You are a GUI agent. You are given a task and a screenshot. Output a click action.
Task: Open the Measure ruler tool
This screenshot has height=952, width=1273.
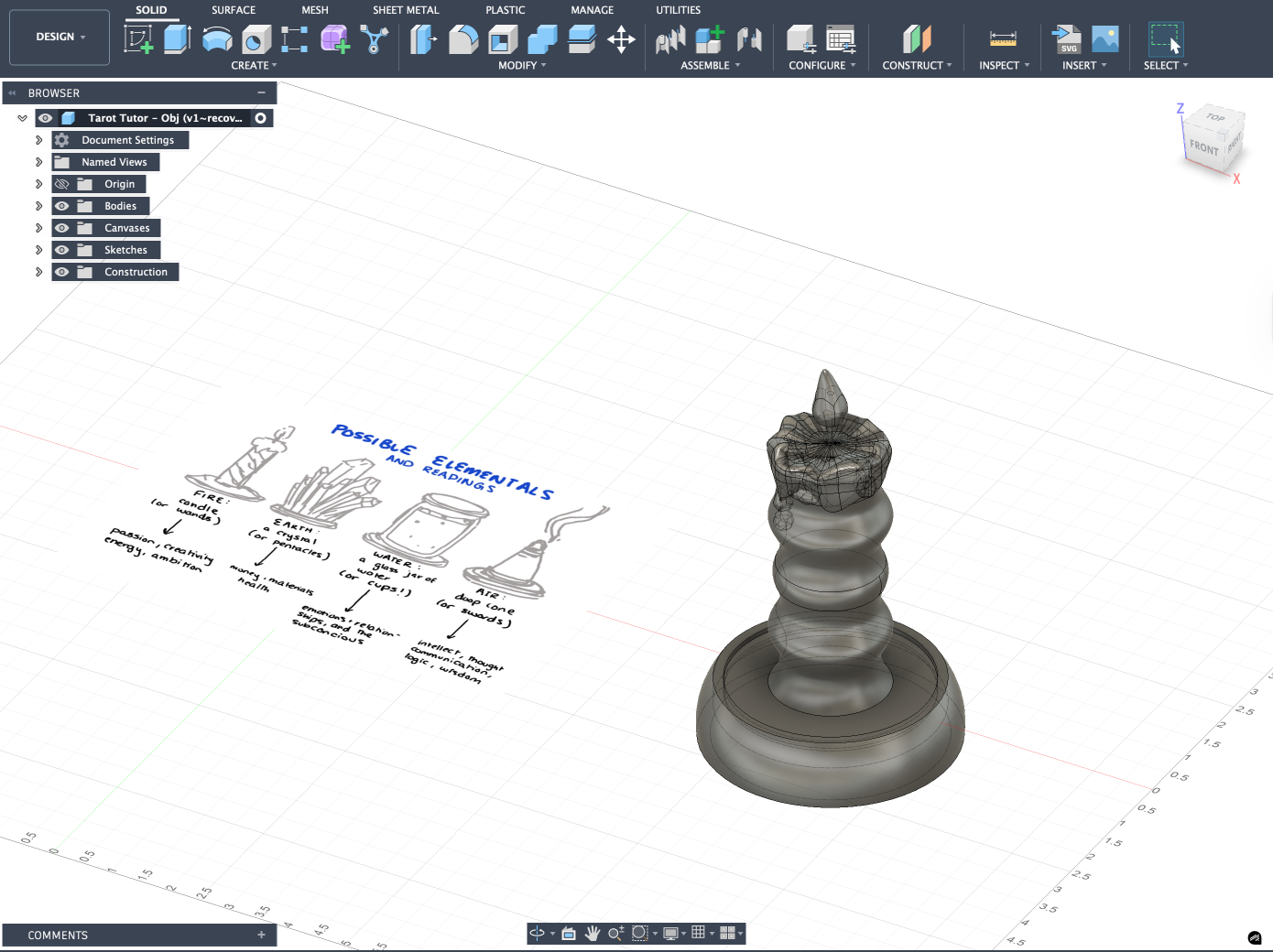click(x=1003, y=39)
